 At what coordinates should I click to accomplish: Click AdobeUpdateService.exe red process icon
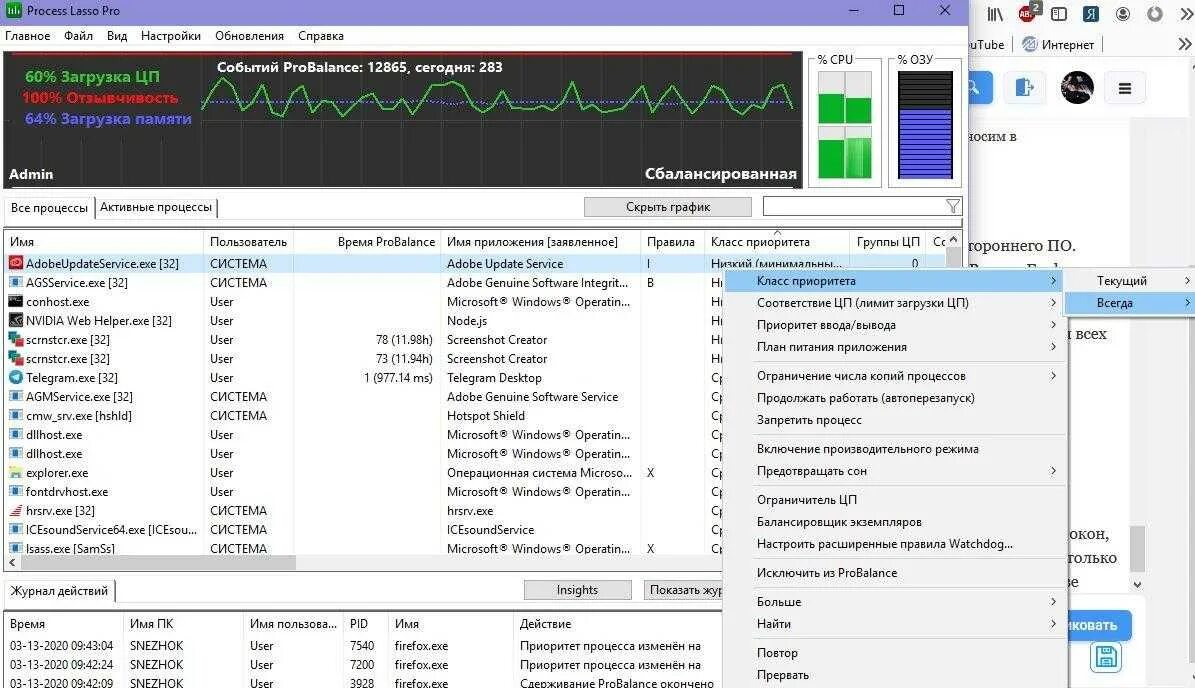coord(15,264)
